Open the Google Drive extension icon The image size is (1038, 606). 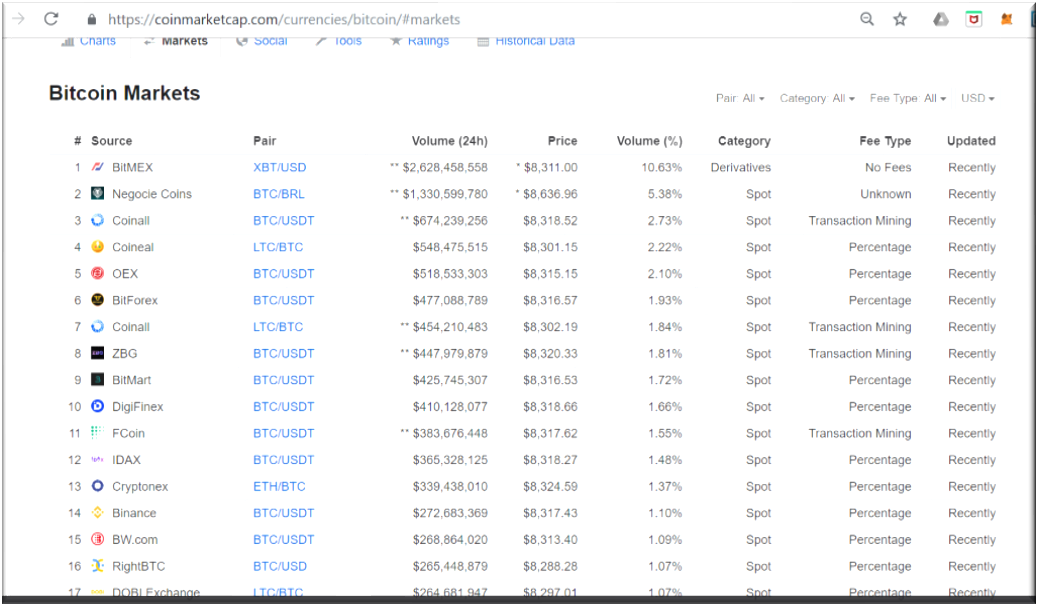pyautogui.click(x=941, y=19)
